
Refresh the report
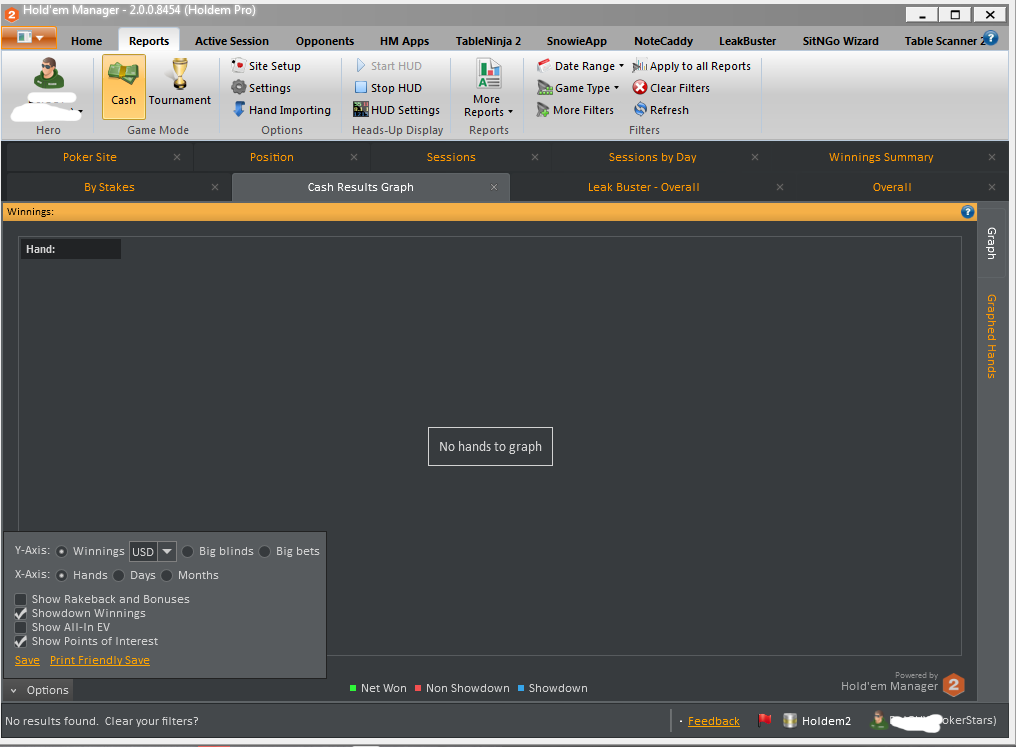point(662,109)
